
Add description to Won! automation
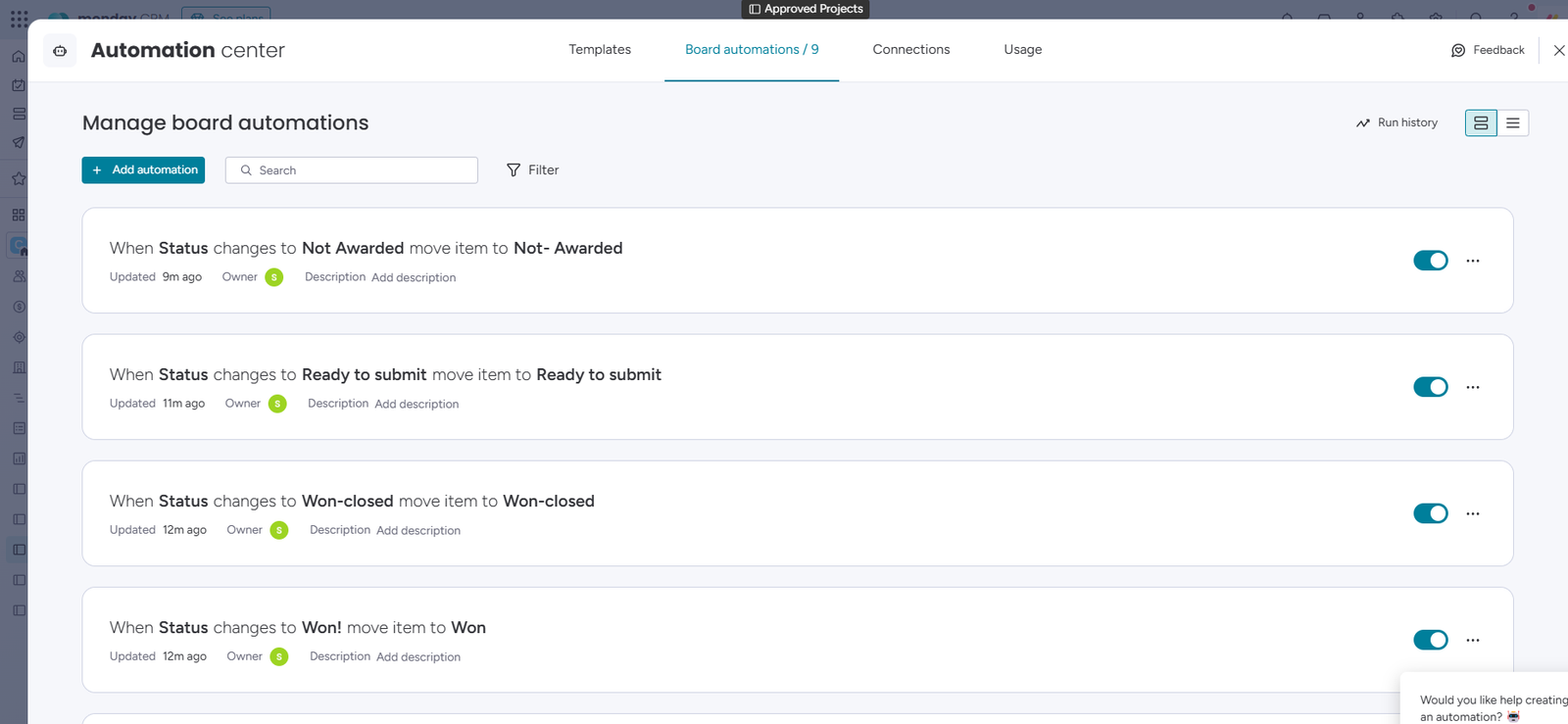click(418, 657)
